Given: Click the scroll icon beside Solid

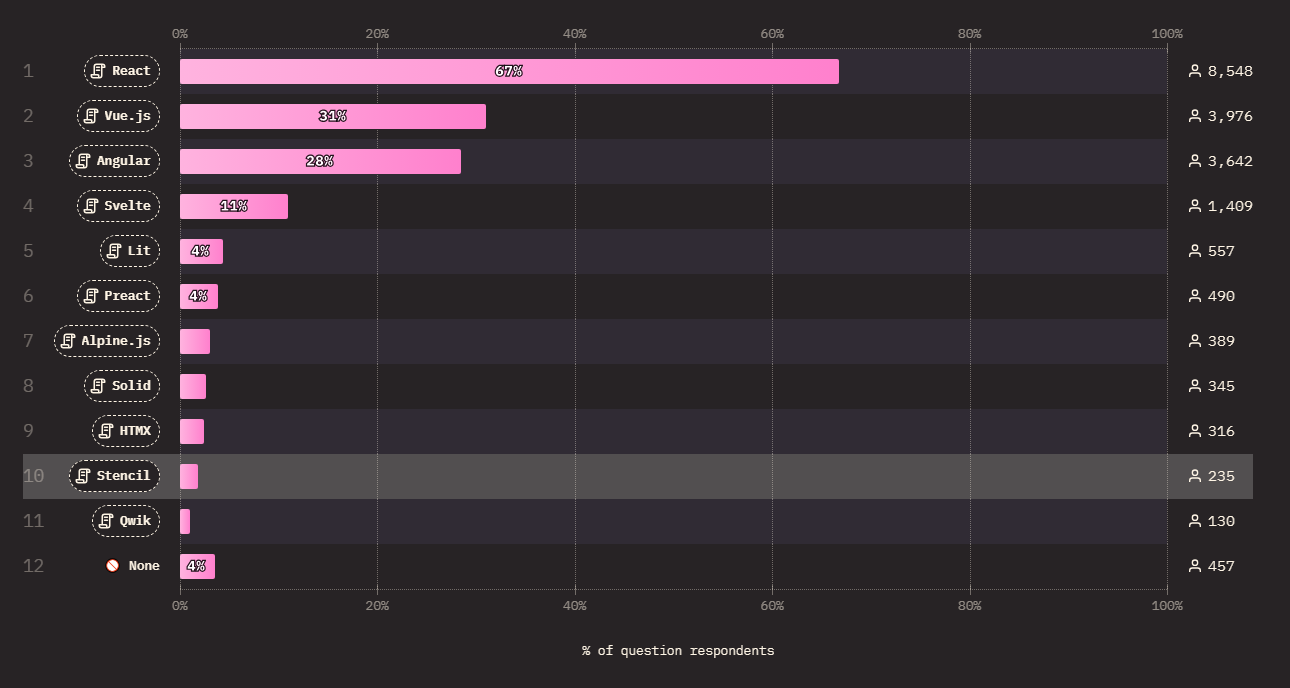Looking at the screenshot, I should click(98, 386).
